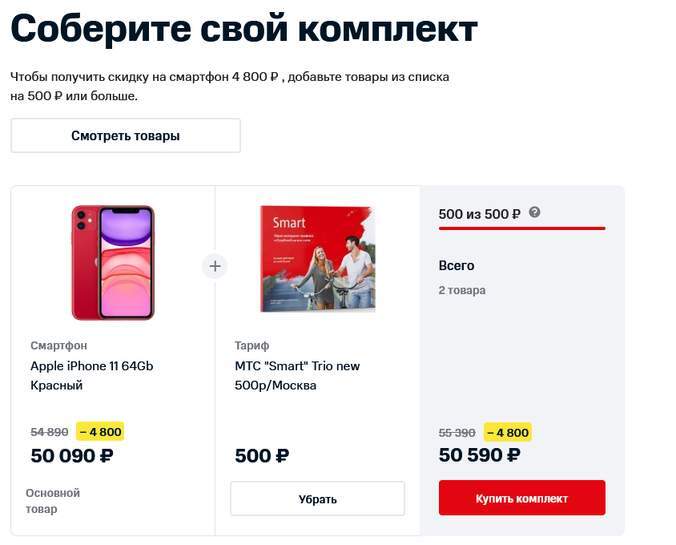Click the plus icon between products

point(215,266)
